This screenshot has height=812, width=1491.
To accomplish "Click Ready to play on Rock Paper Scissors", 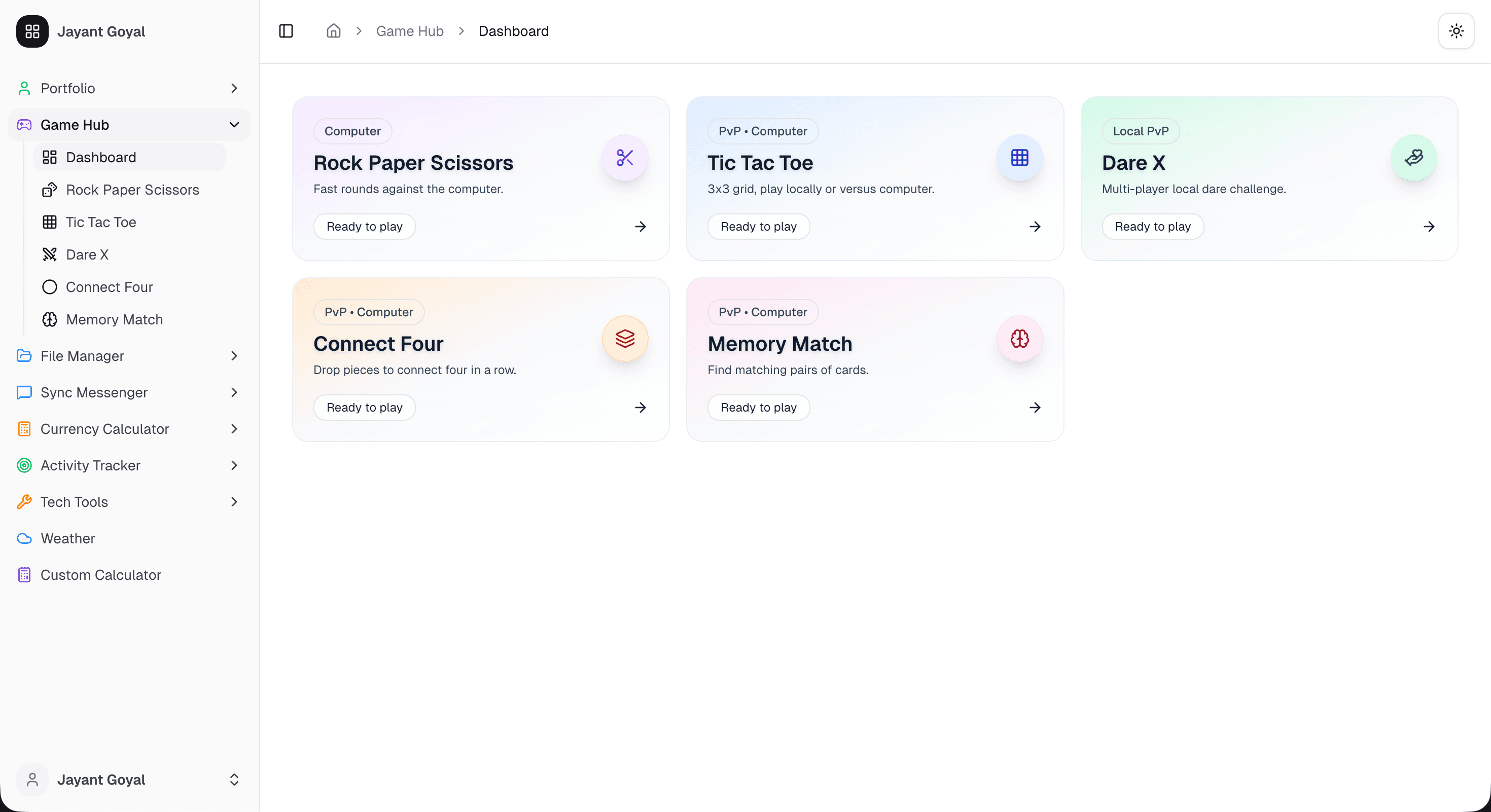I will point(365,227).
